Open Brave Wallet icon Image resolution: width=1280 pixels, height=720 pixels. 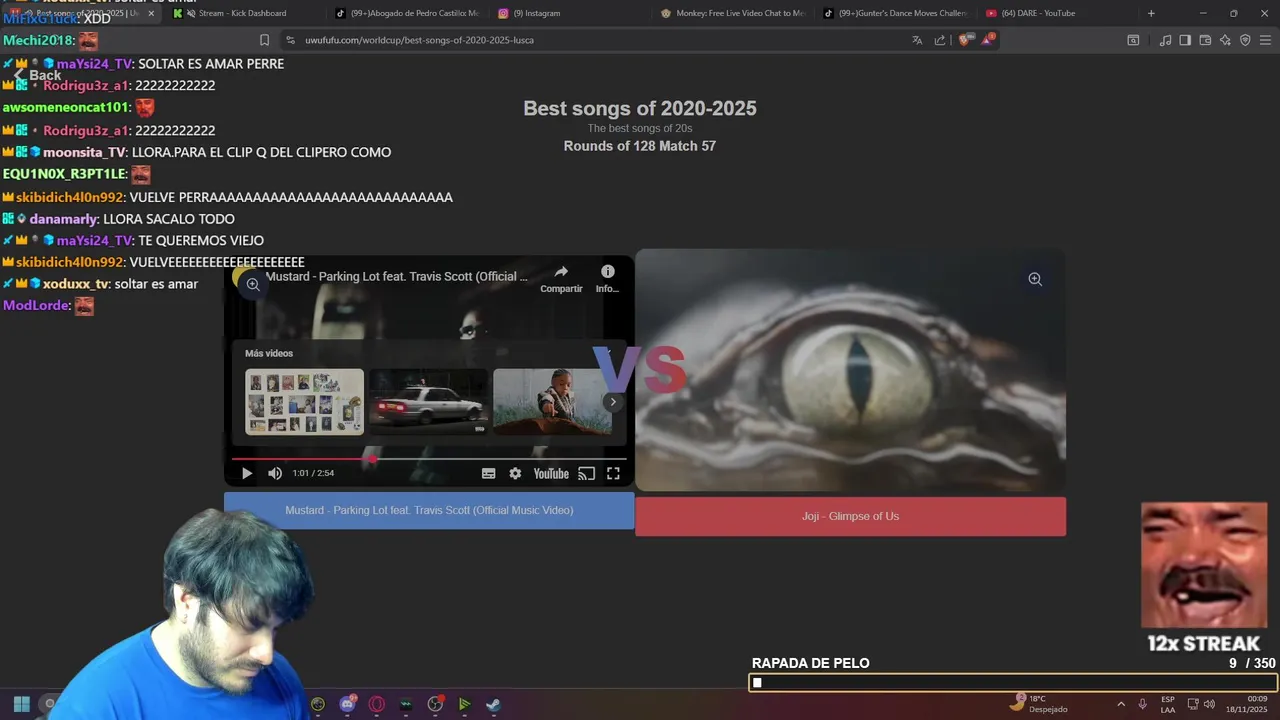(1205, 40)
